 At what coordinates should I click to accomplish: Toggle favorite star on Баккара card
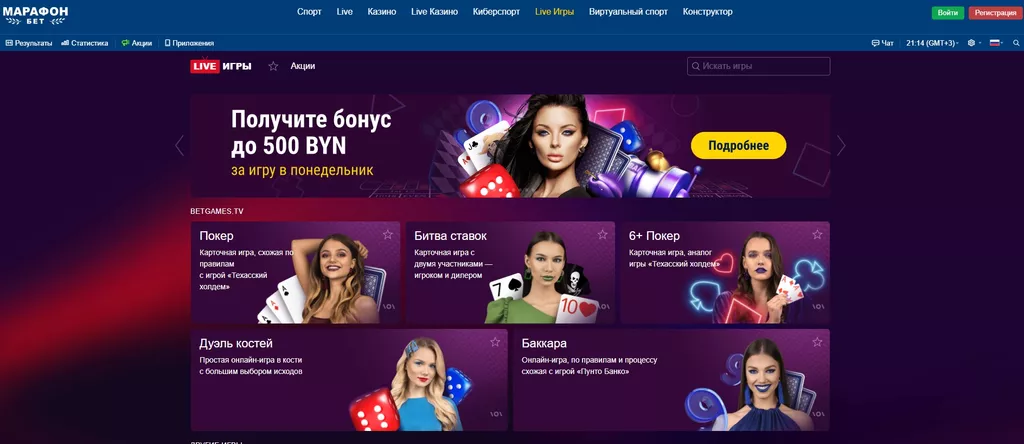817,341
